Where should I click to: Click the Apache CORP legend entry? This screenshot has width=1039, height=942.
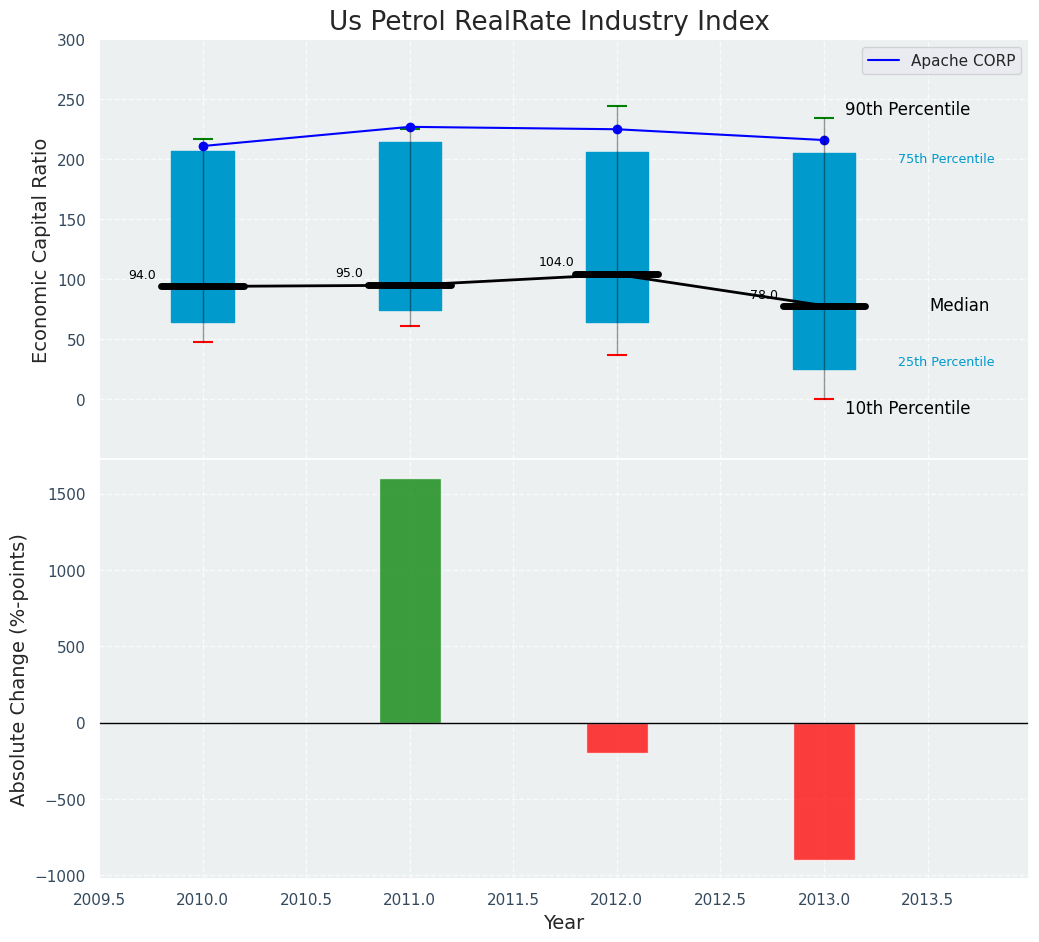point(941,61)
